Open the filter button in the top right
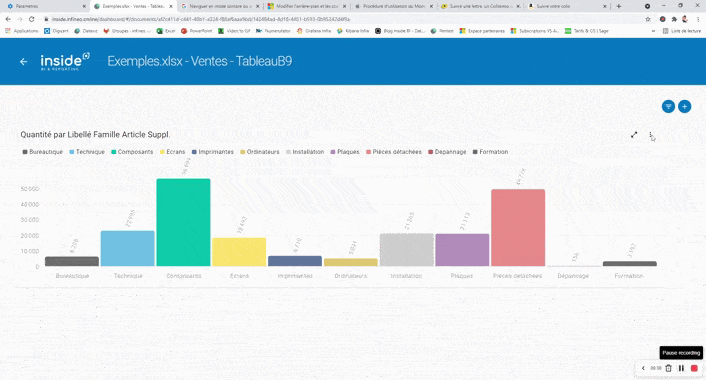The width and height of the screenshot is (706, 380). pyautogui.click(x=668, y=107)
